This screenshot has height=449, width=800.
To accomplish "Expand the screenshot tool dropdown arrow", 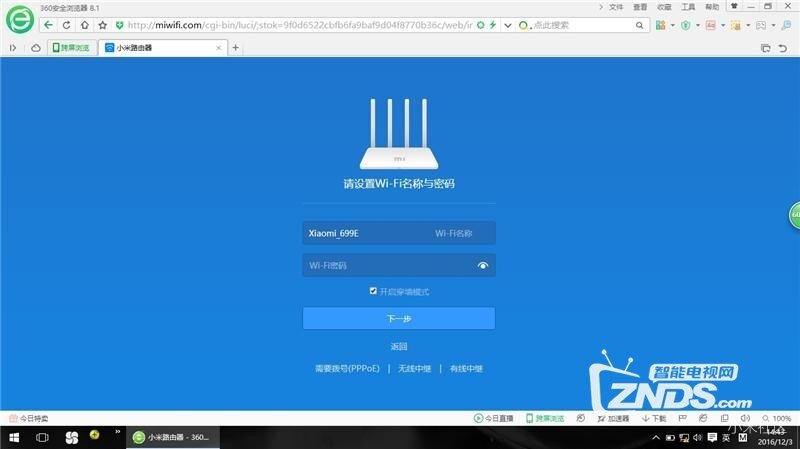I will coord(773,25).
